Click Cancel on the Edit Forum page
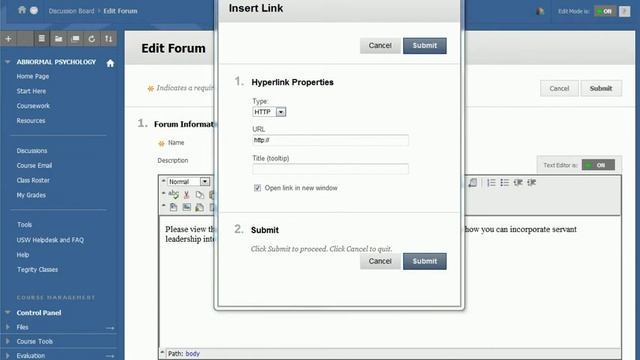 tap(559, 89)
